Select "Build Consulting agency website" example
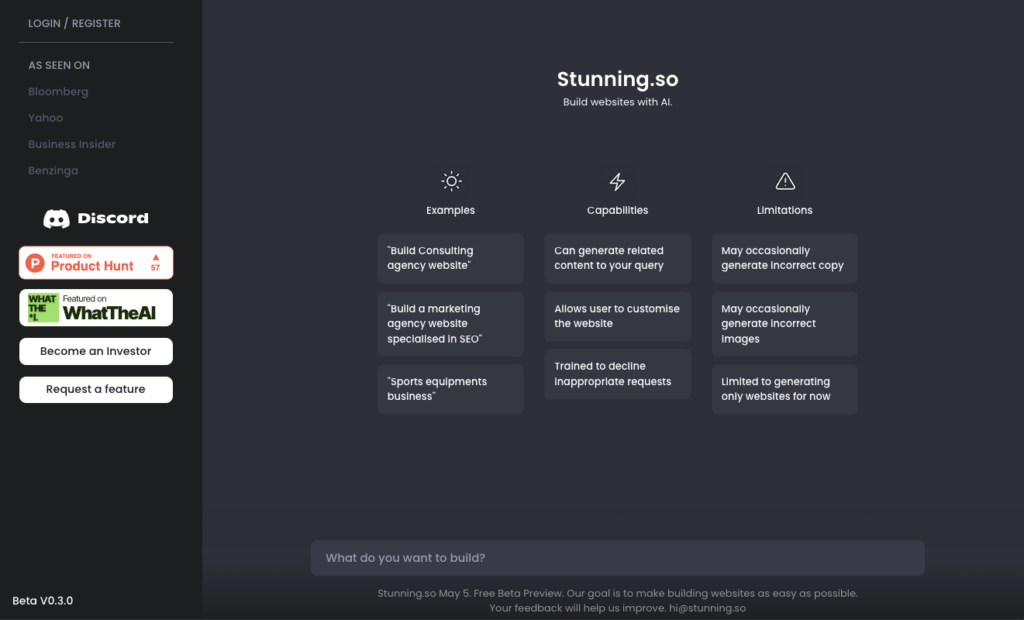 click(451, 258)
